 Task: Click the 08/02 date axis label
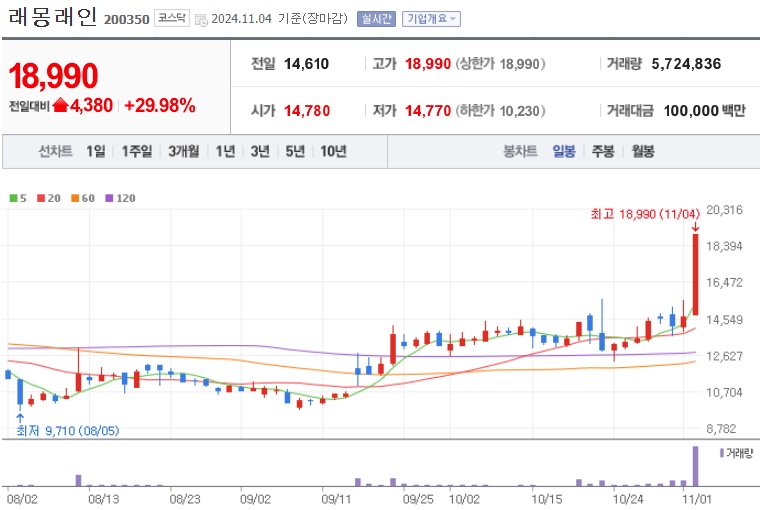point(22,499)
